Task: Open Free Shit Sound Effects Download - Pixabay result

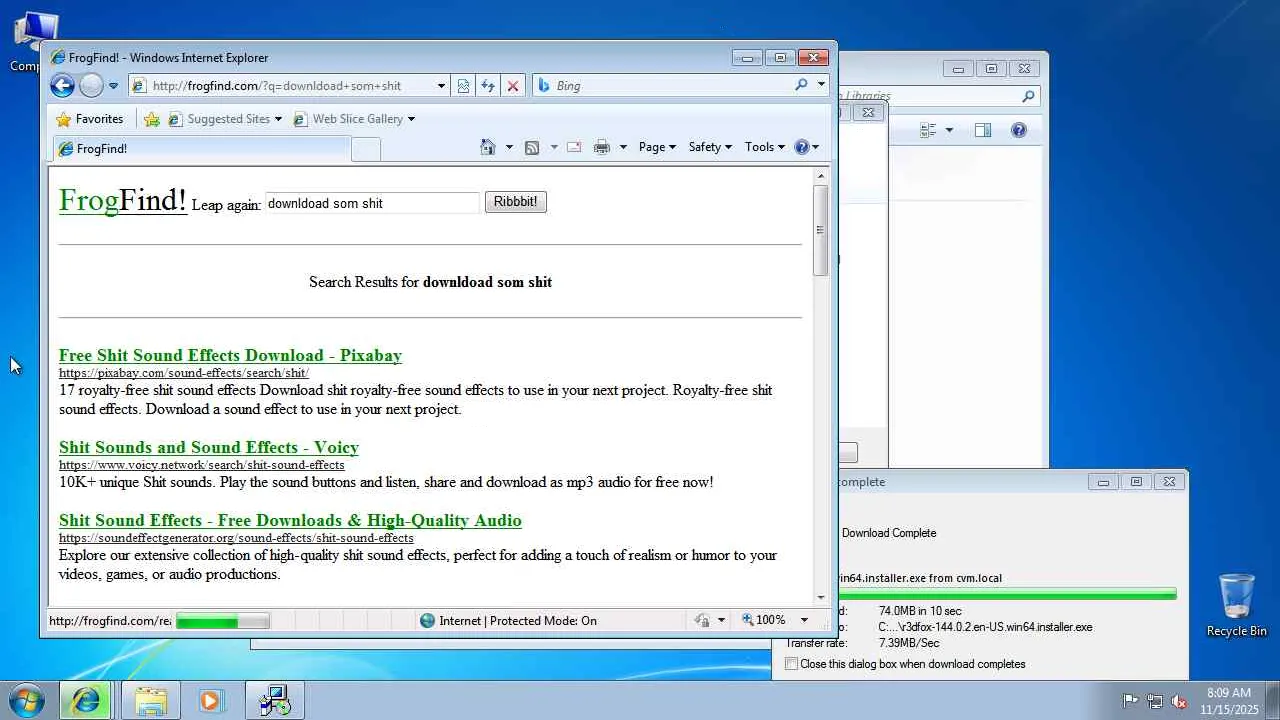Action: (230, 355)
